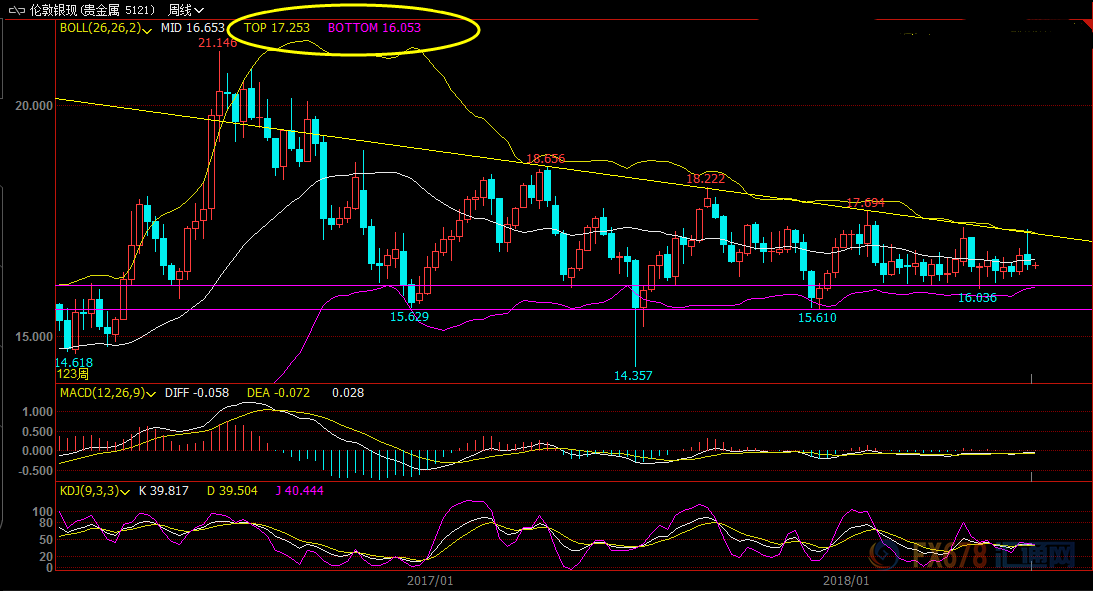The height and width of the screenshot is (591, 1093).
Task: Select the magenta BOTTOM 16.053 label
Action: (374, 28)
